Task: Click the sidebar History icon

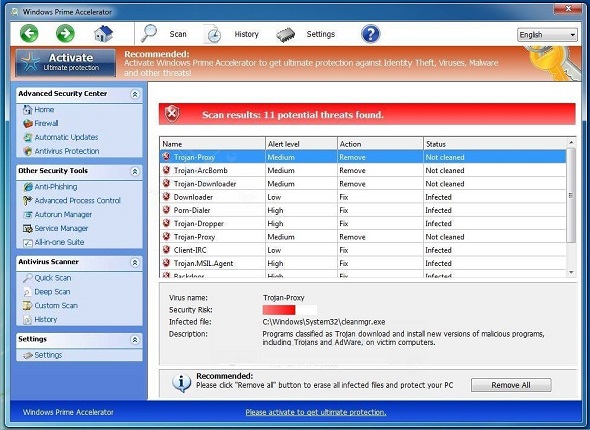Action: pos(27,320)
